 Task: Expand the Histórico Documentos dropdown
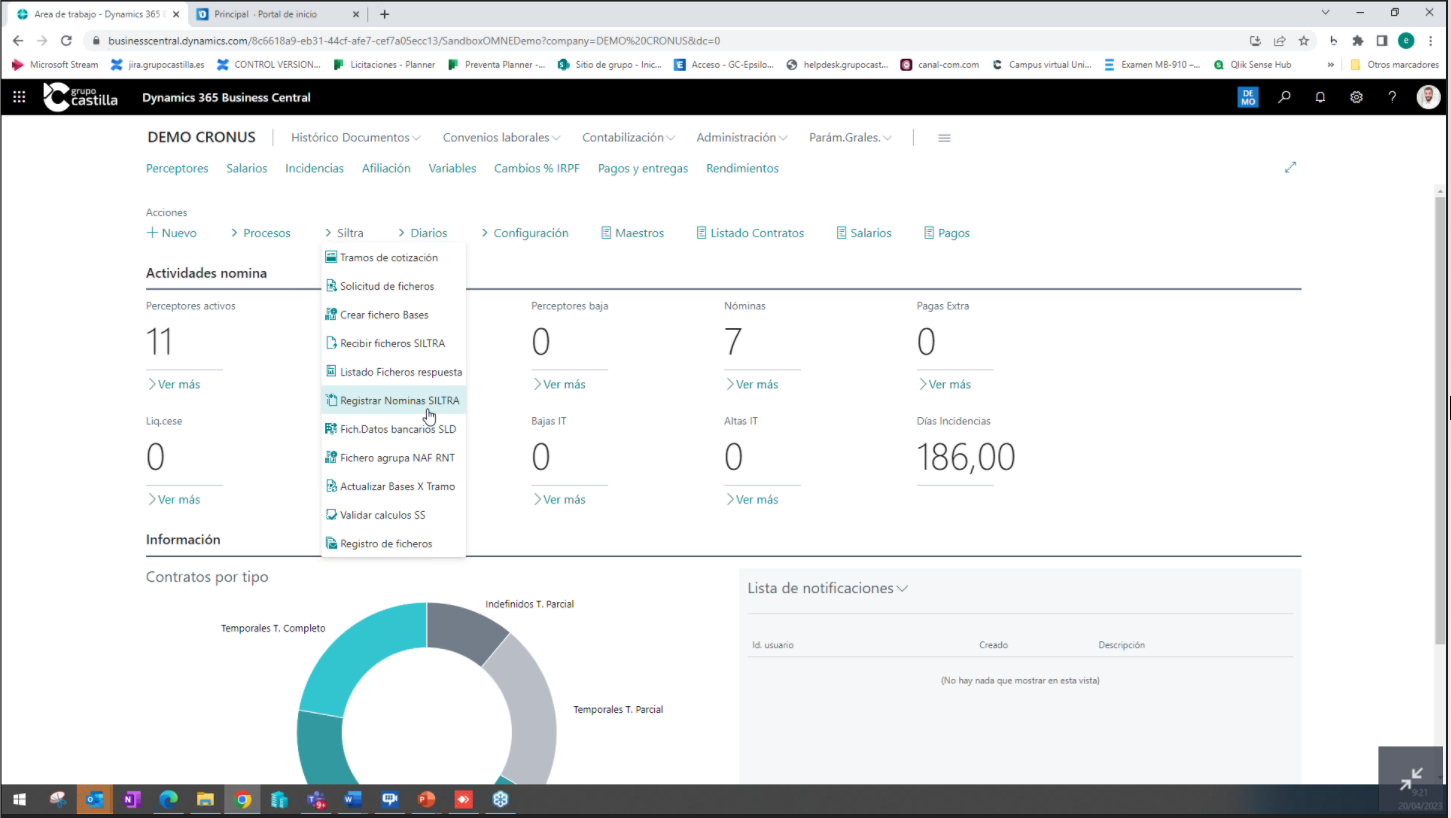tap(355, 138)
